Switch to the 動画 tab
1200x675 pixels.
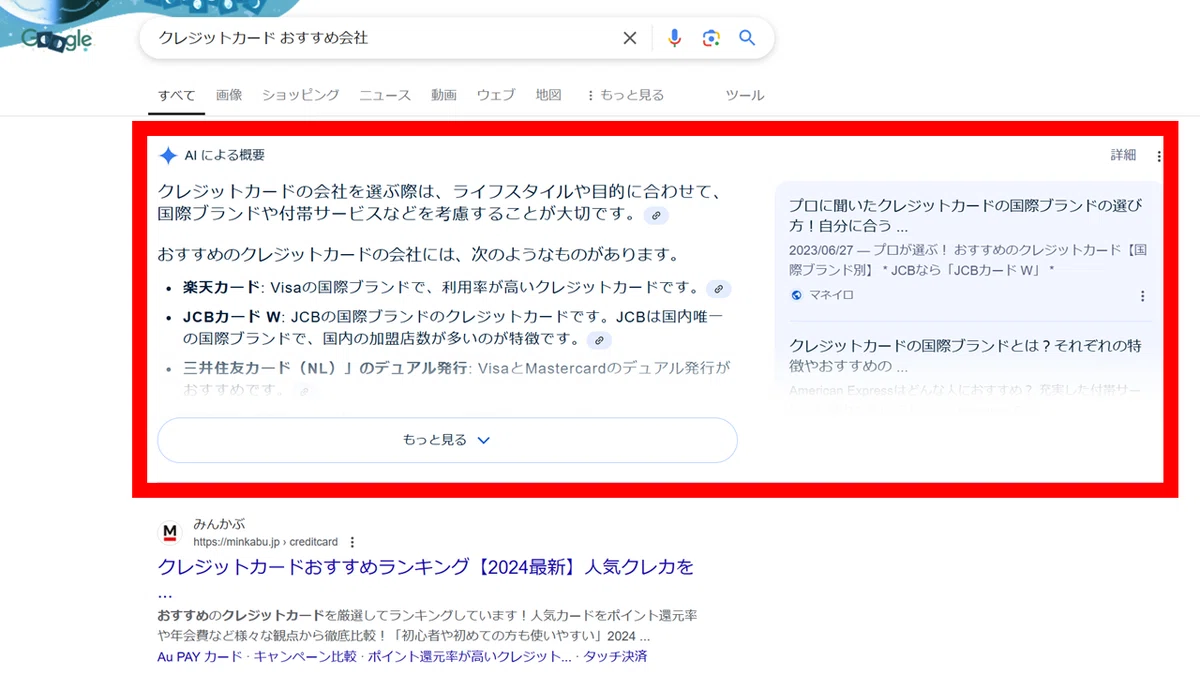tap(444, 95)
